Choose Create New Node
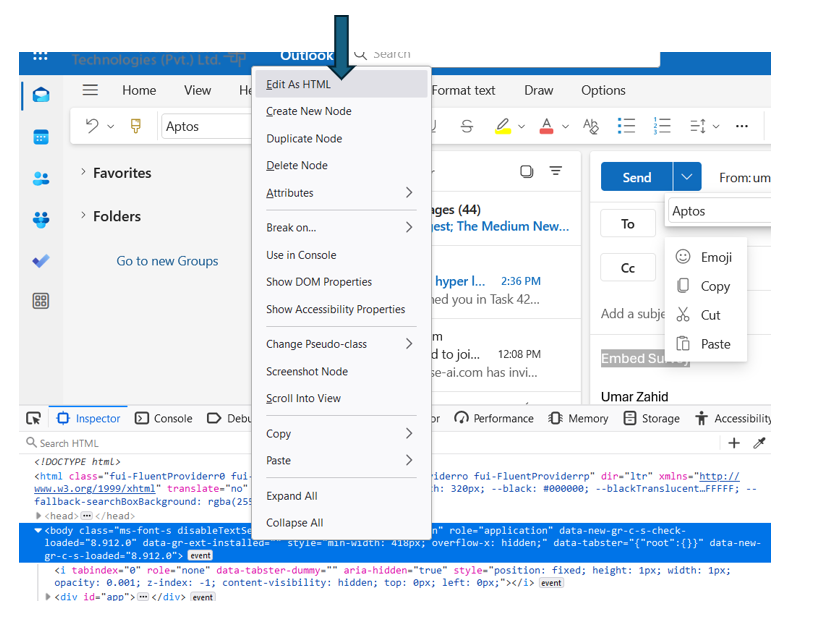835x620 pixels. (x=341, y=111)
